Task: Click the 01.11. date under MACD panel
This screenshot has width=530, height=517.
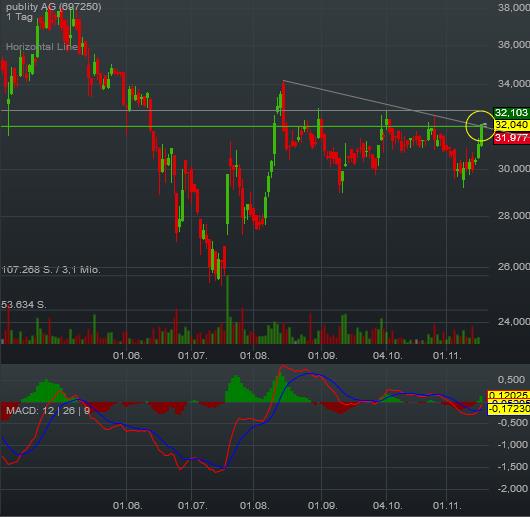Action: [447, 506]
